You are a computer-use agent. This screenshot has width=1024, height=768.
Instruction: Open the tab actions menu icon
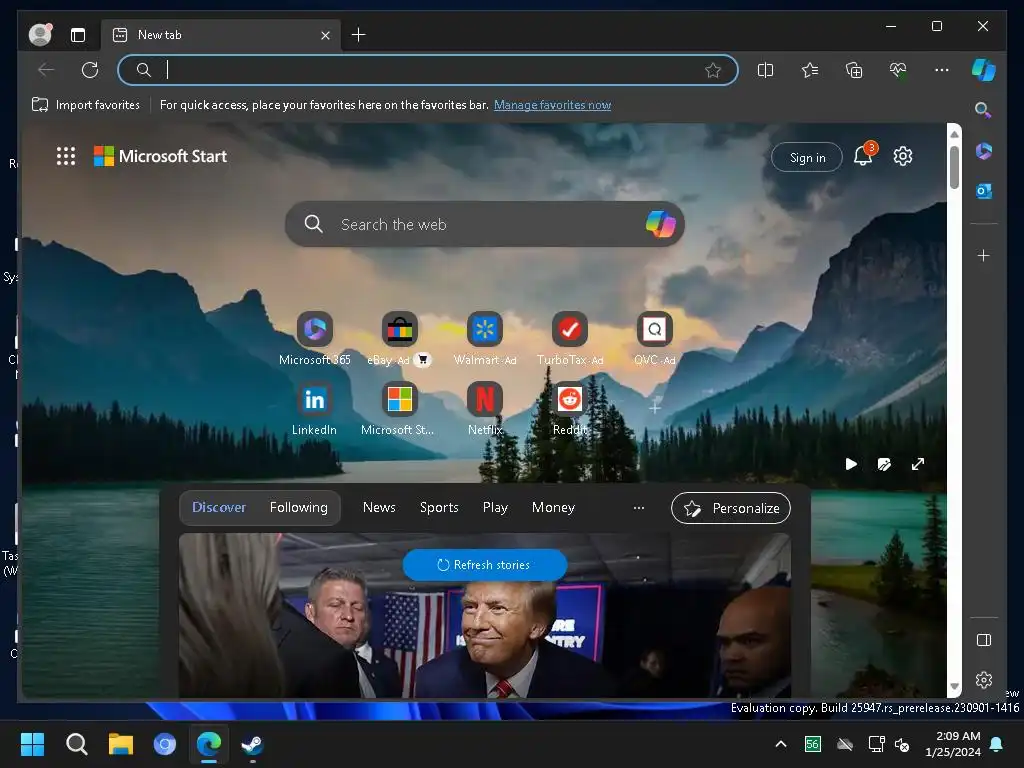coord(78,35)
